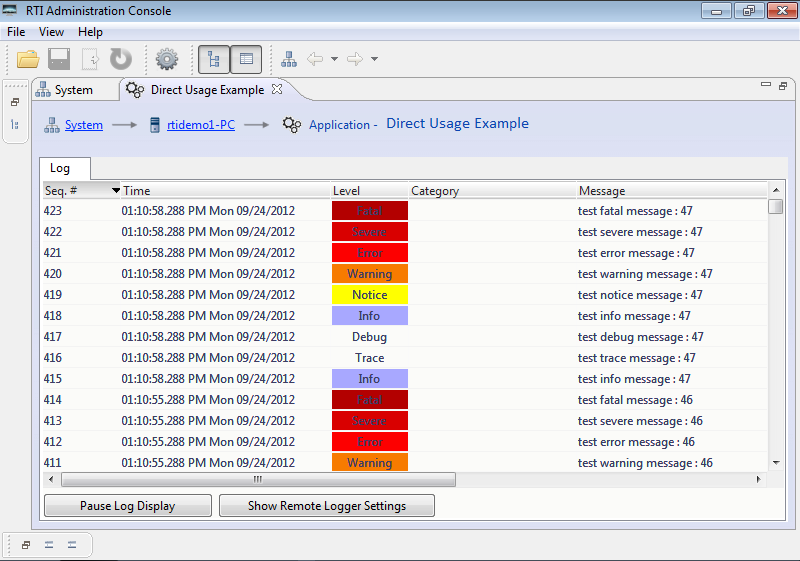Close the Direct Usage Example tab

click(277, 89)
